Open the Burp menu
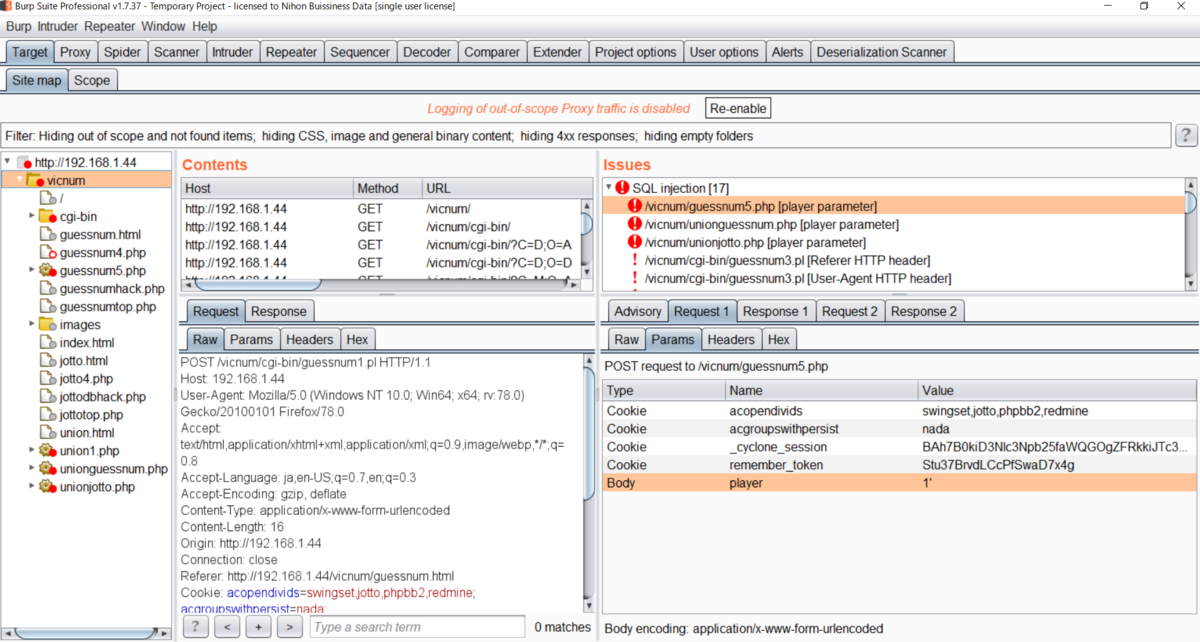 19,26
